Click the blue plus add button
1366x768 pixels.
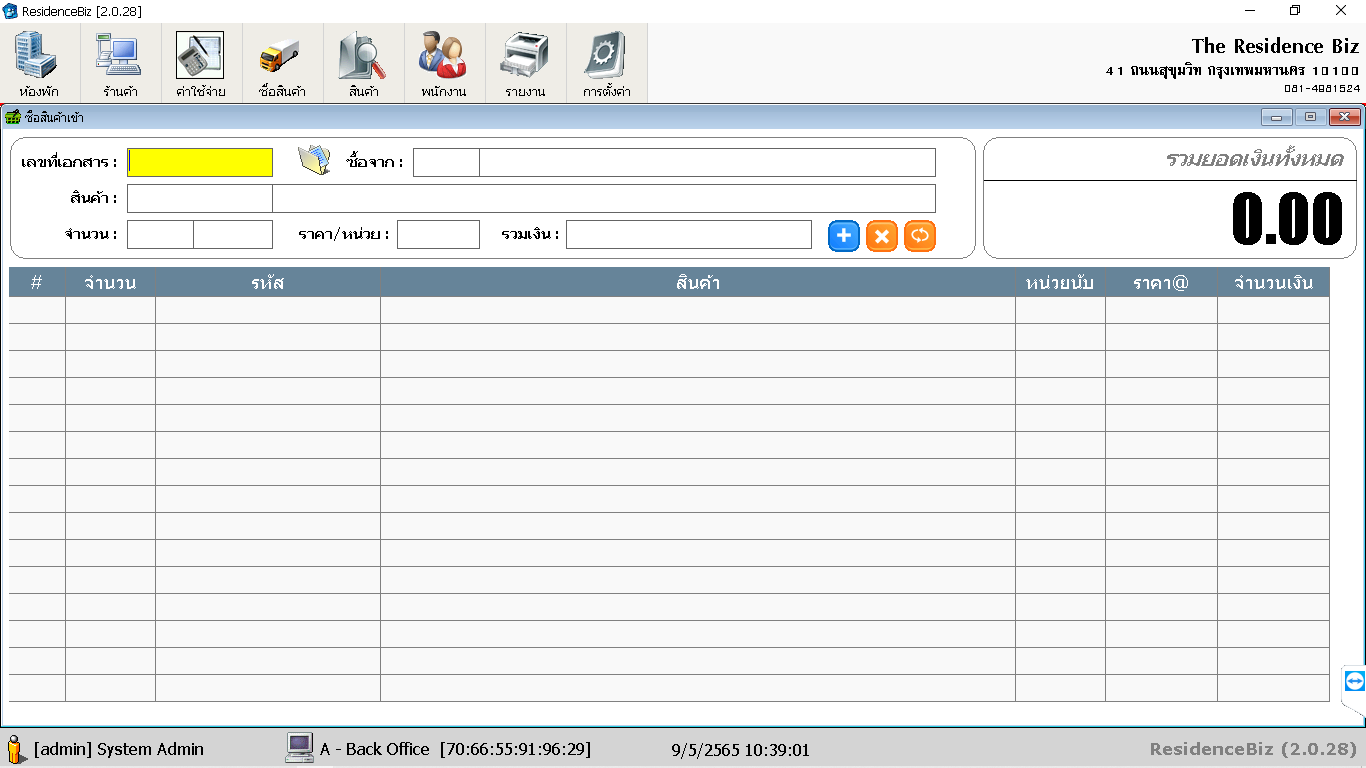click(x=844, y=236)
